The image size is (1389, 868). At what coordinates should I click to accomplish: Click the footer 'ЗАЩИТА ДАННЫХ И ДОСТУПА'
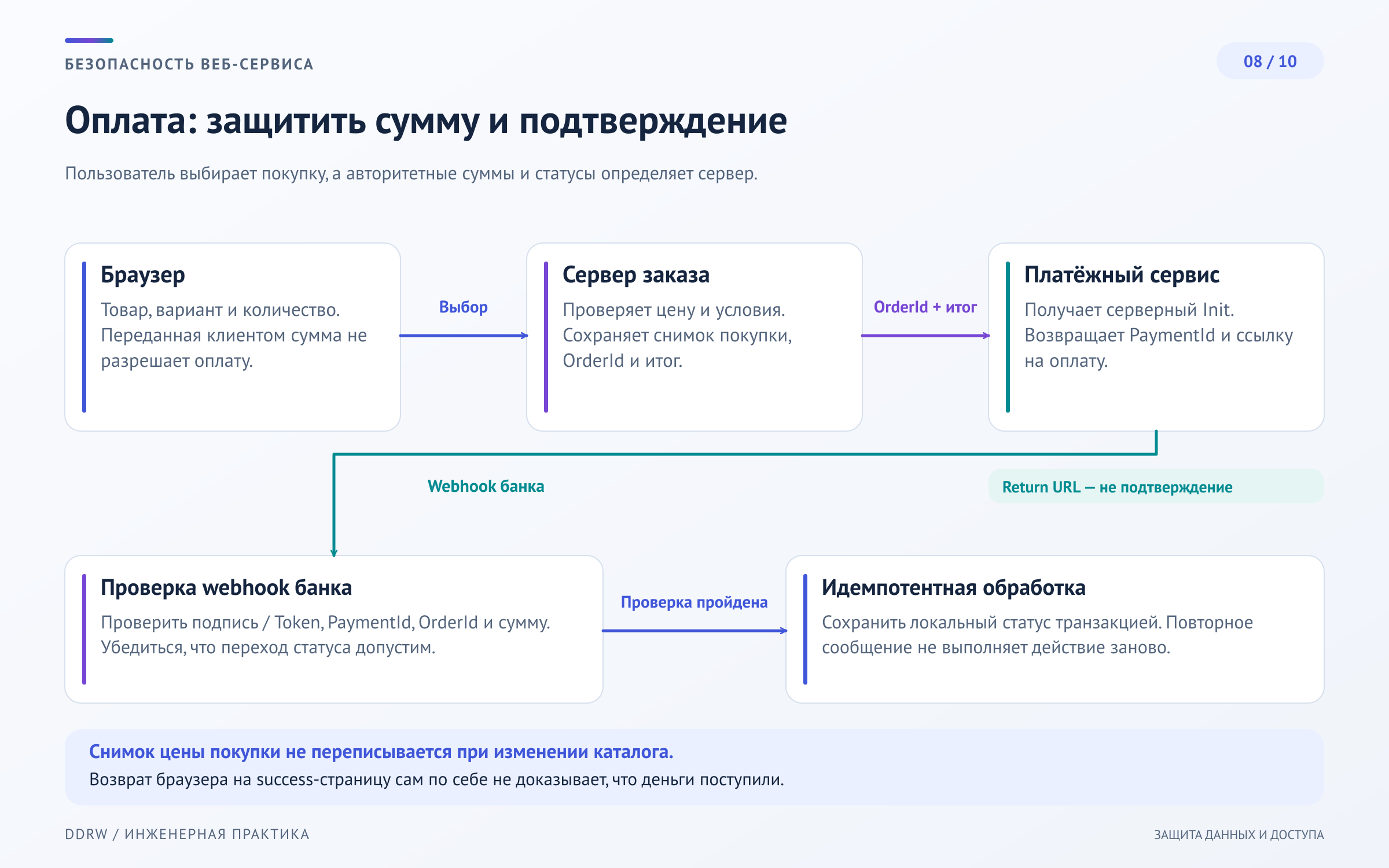point(1239,834)
